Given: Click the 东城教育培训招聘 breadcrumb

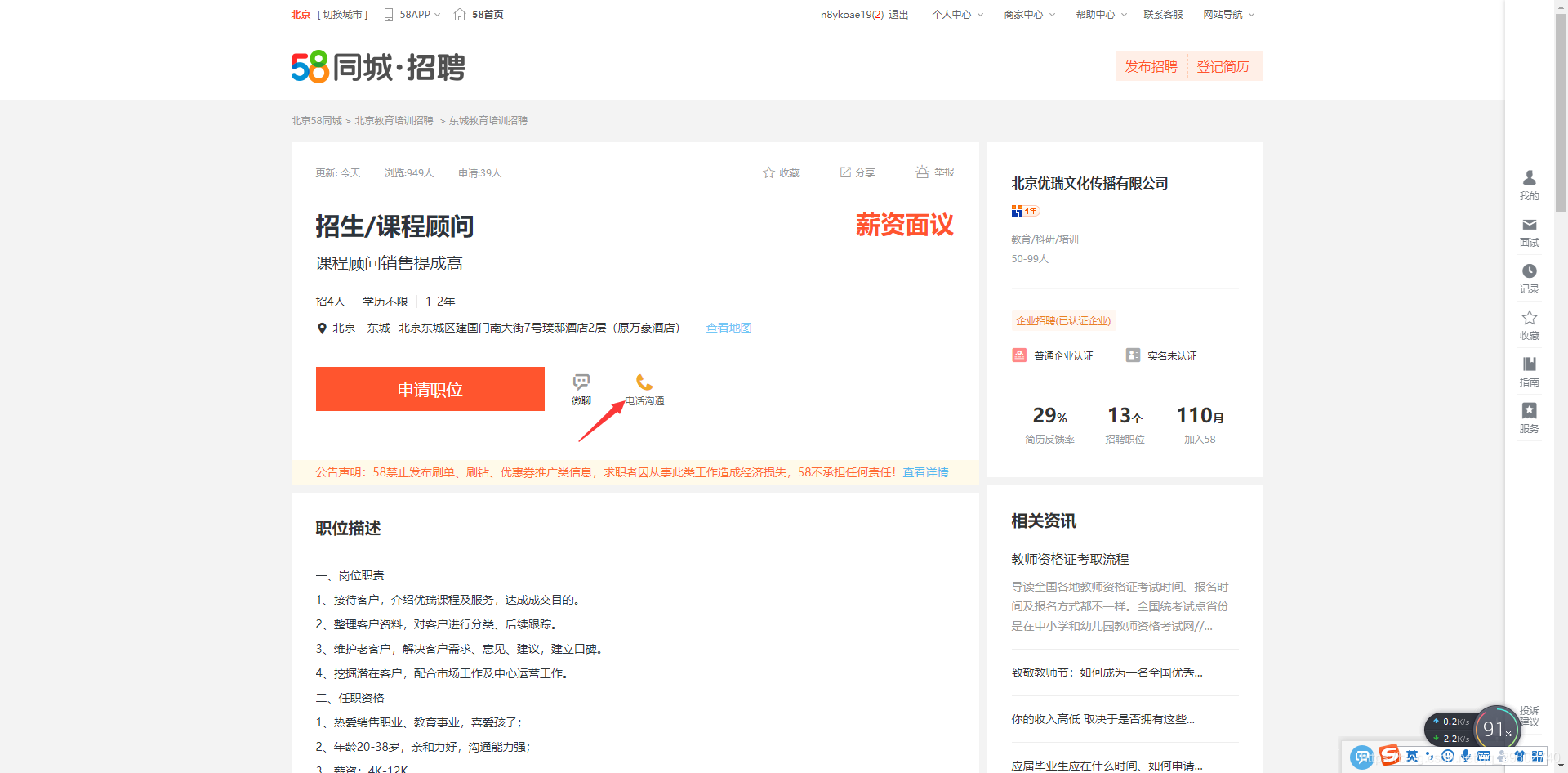Looking at the screenshot, I should 488,120.
